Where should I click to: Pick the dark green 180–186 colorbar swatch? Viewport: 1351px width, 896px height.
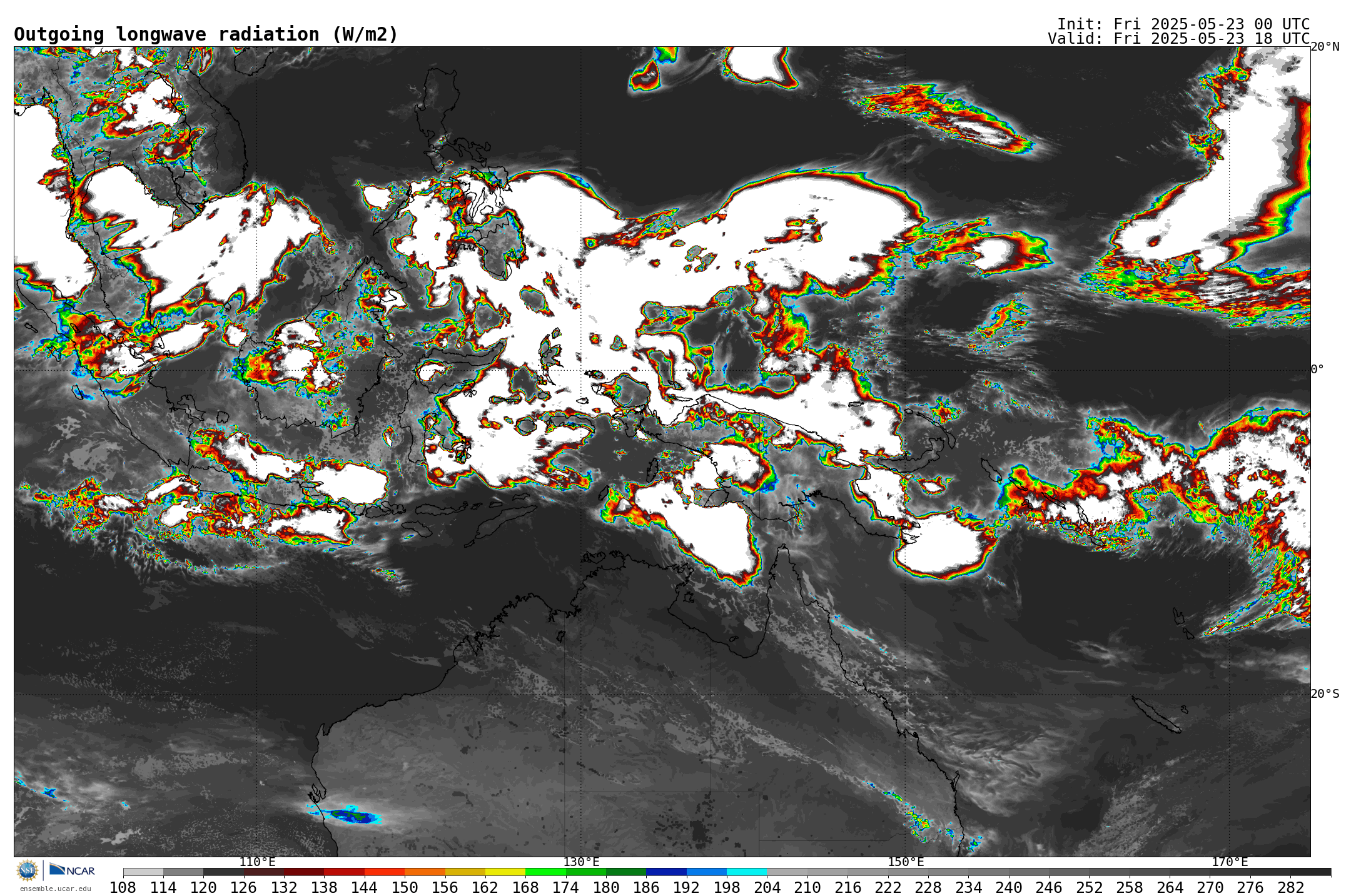(626, 872)
